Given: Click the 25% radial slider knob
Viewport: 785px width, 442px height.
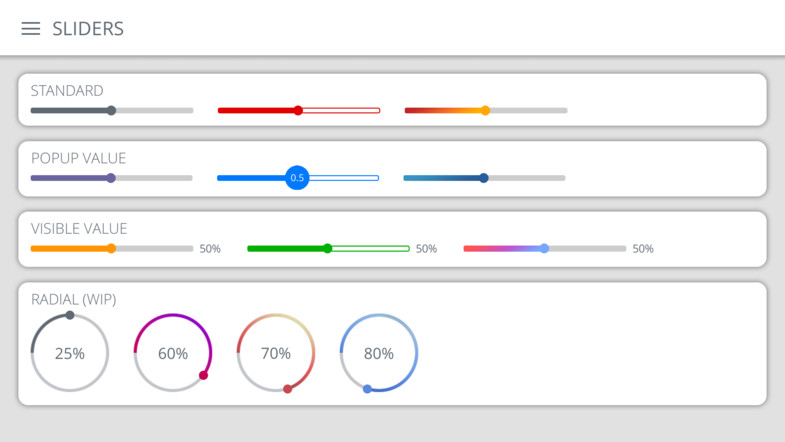Looking at the screenshot, I should tap(70, 315).
